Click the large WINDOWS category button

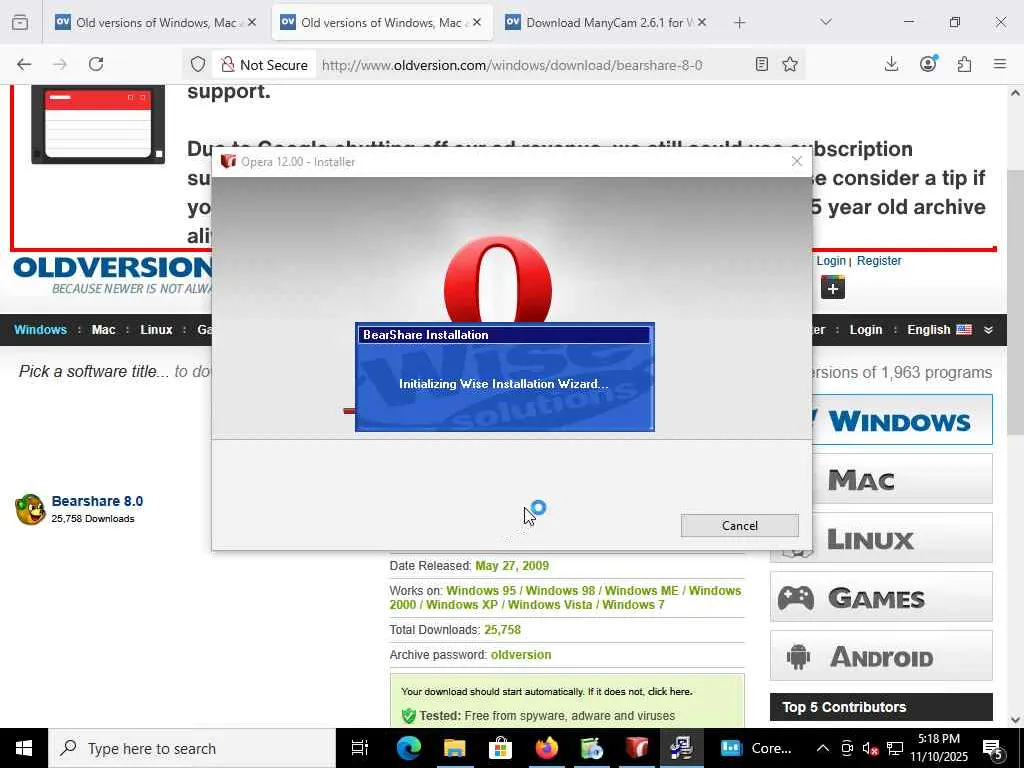pyautogui.click(x=901, y=420)
